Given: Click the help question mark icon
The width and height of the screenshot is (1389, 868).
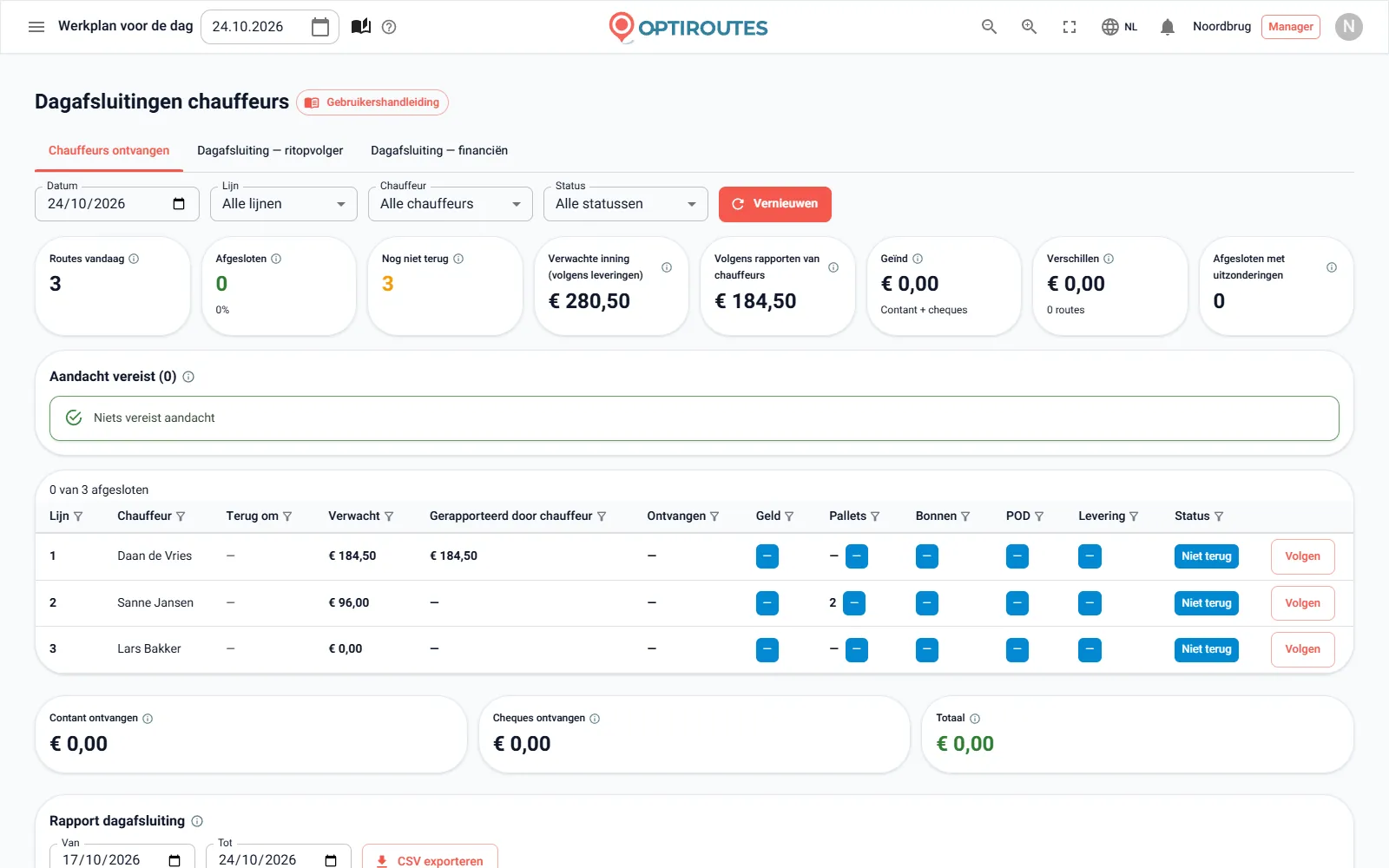Looking at the screenshot, I should tap(389, 27).
